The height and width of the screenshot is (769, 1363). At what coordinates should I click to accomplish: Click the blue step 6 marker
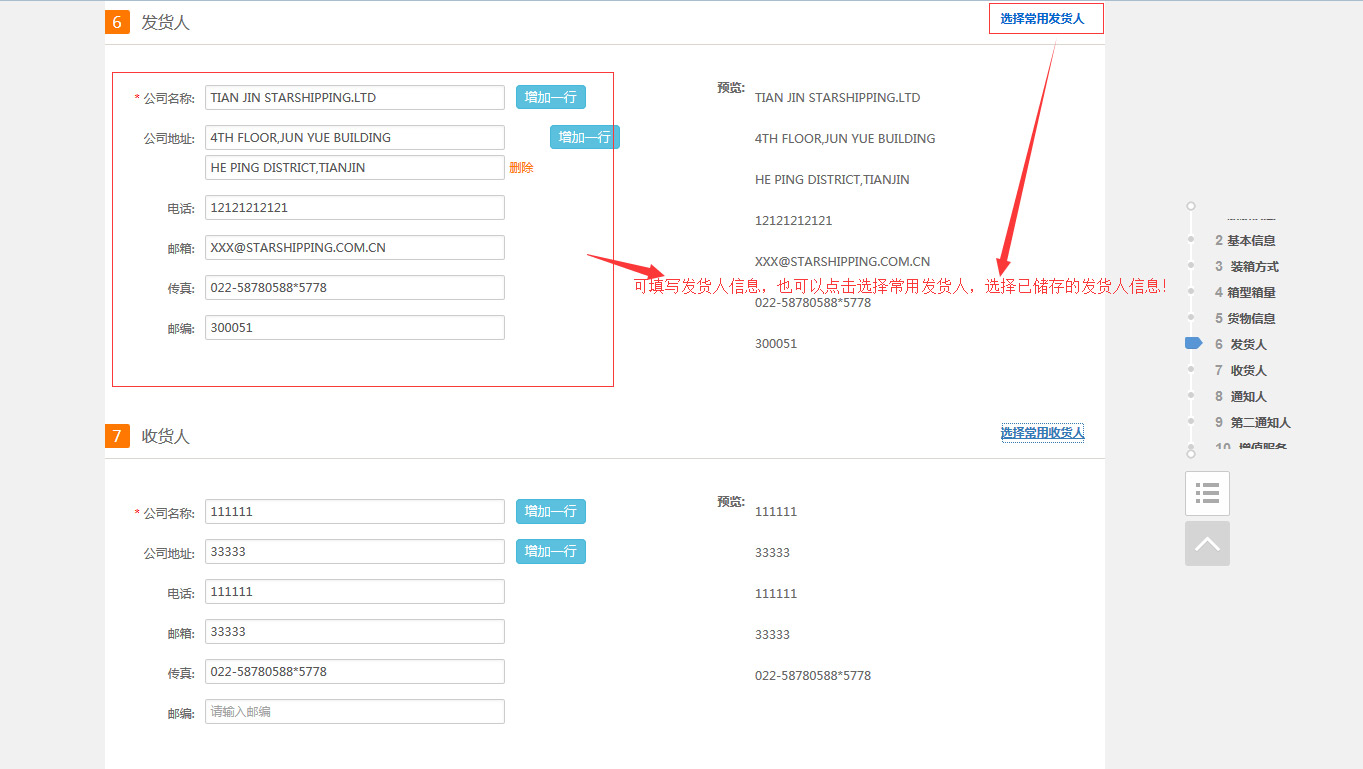(x=1192, y=343)
